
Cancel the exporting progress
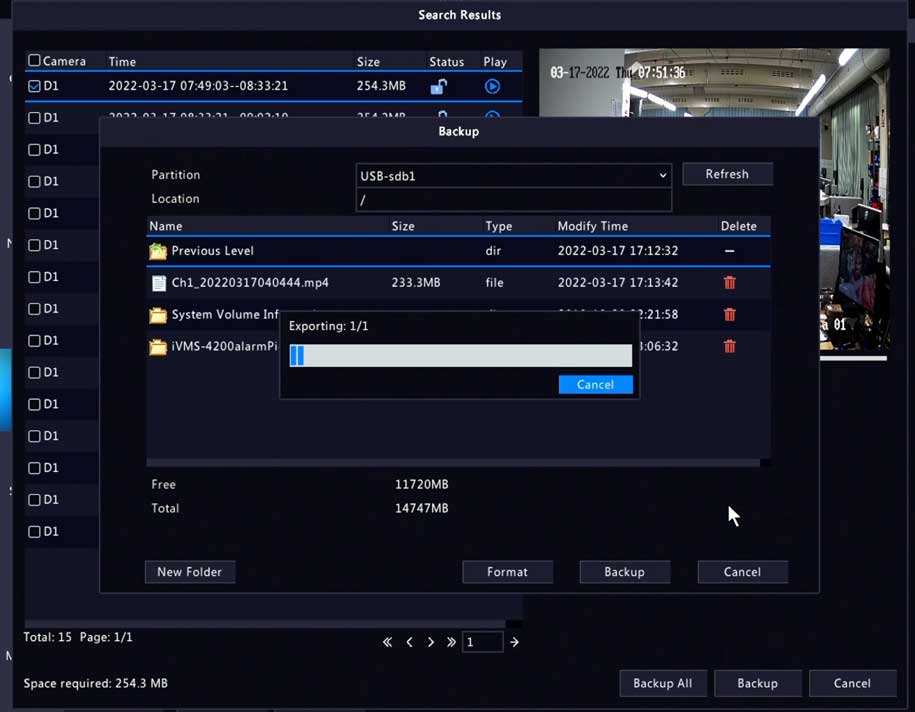point(595,385)
